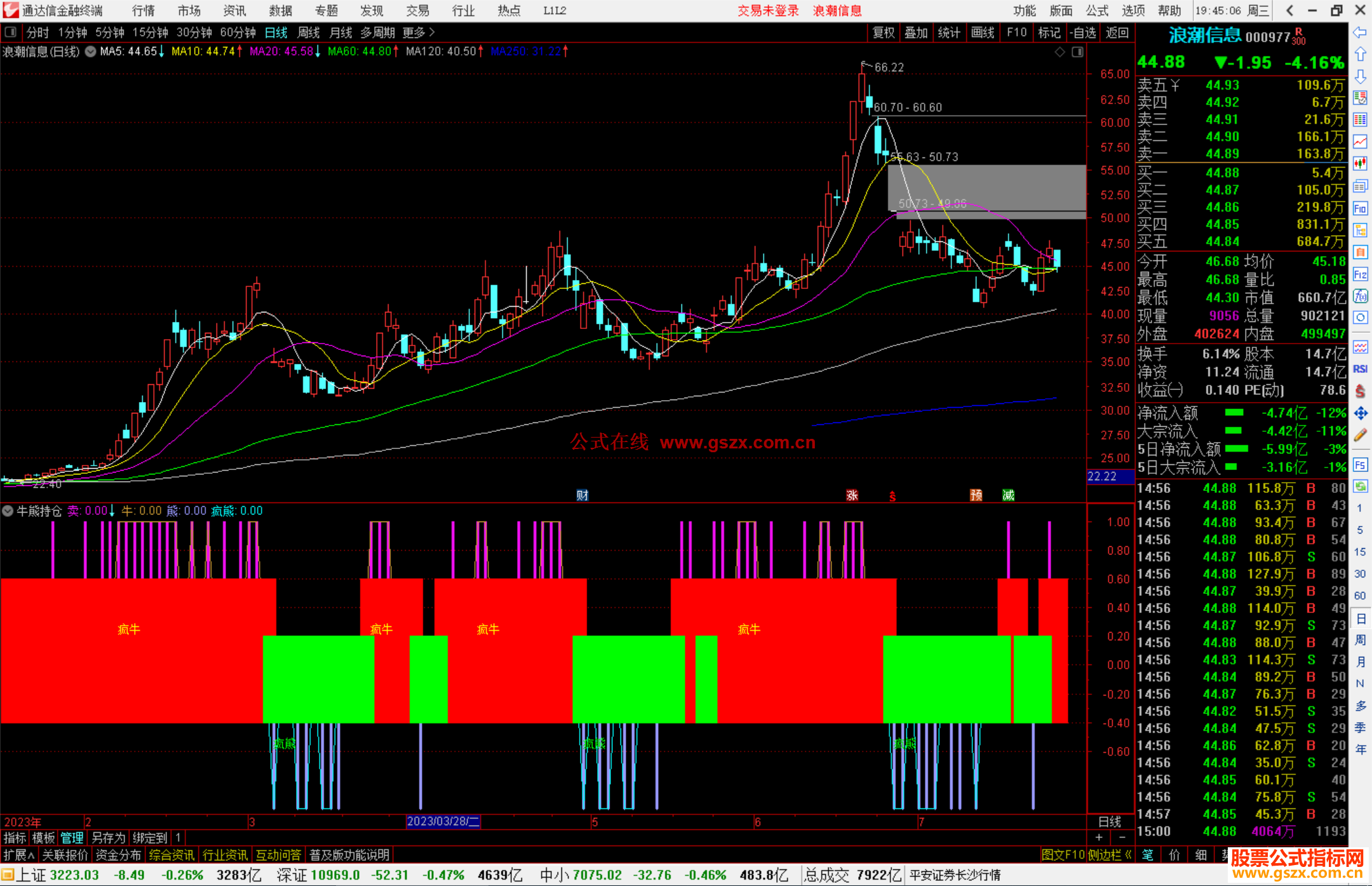
Task: Open the formula f(x) sidebar icon
Action: [x=1360, y=296]
